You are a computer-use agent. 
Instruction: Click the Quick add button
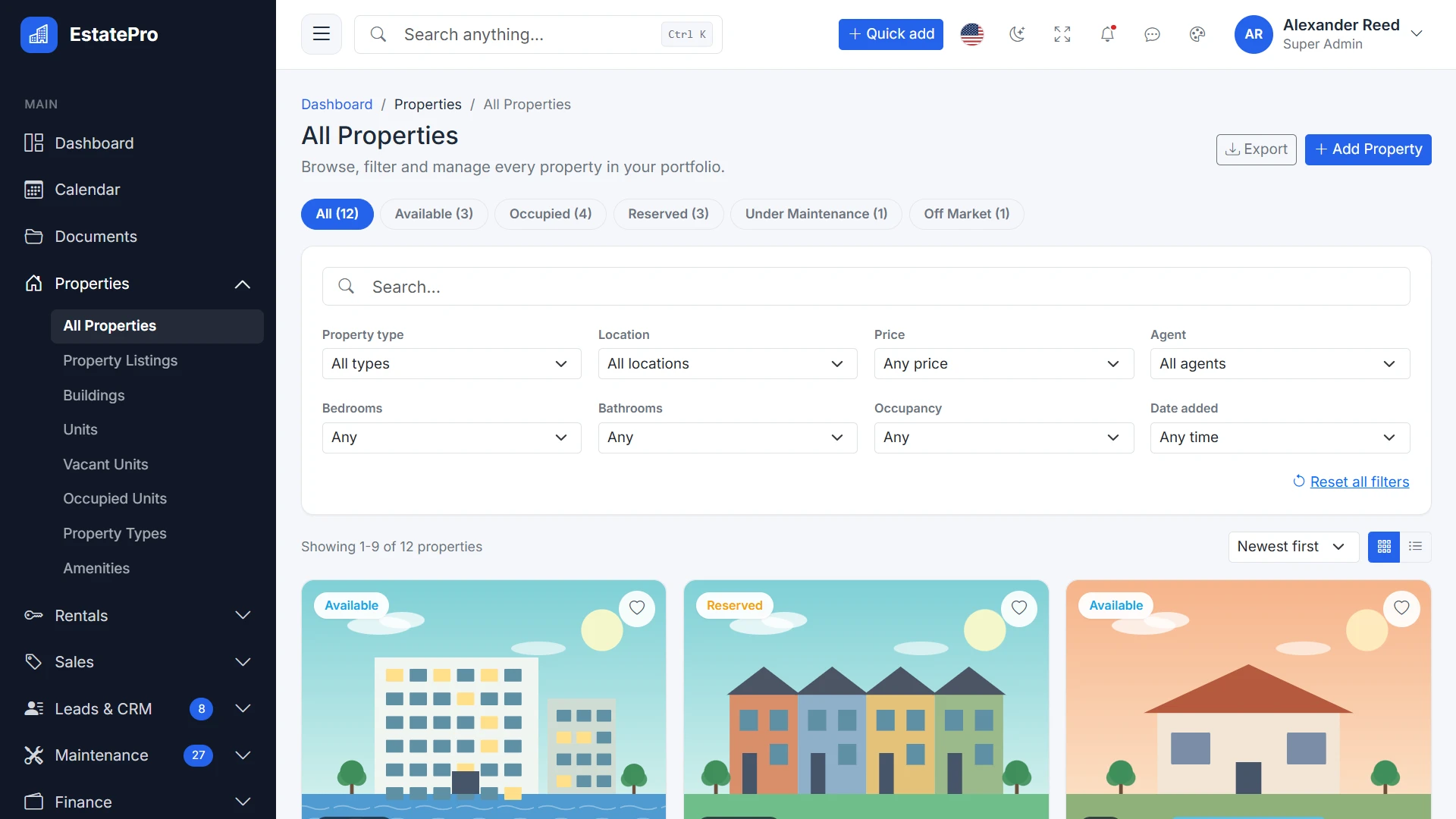(x=890, y=34)
